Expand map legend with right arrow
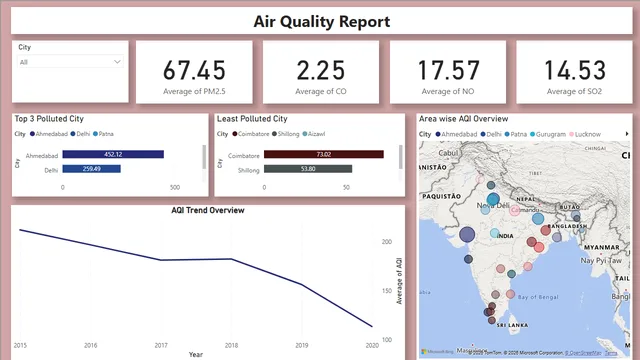This screenshot has width=640, height=360. [x=627, y=134]
